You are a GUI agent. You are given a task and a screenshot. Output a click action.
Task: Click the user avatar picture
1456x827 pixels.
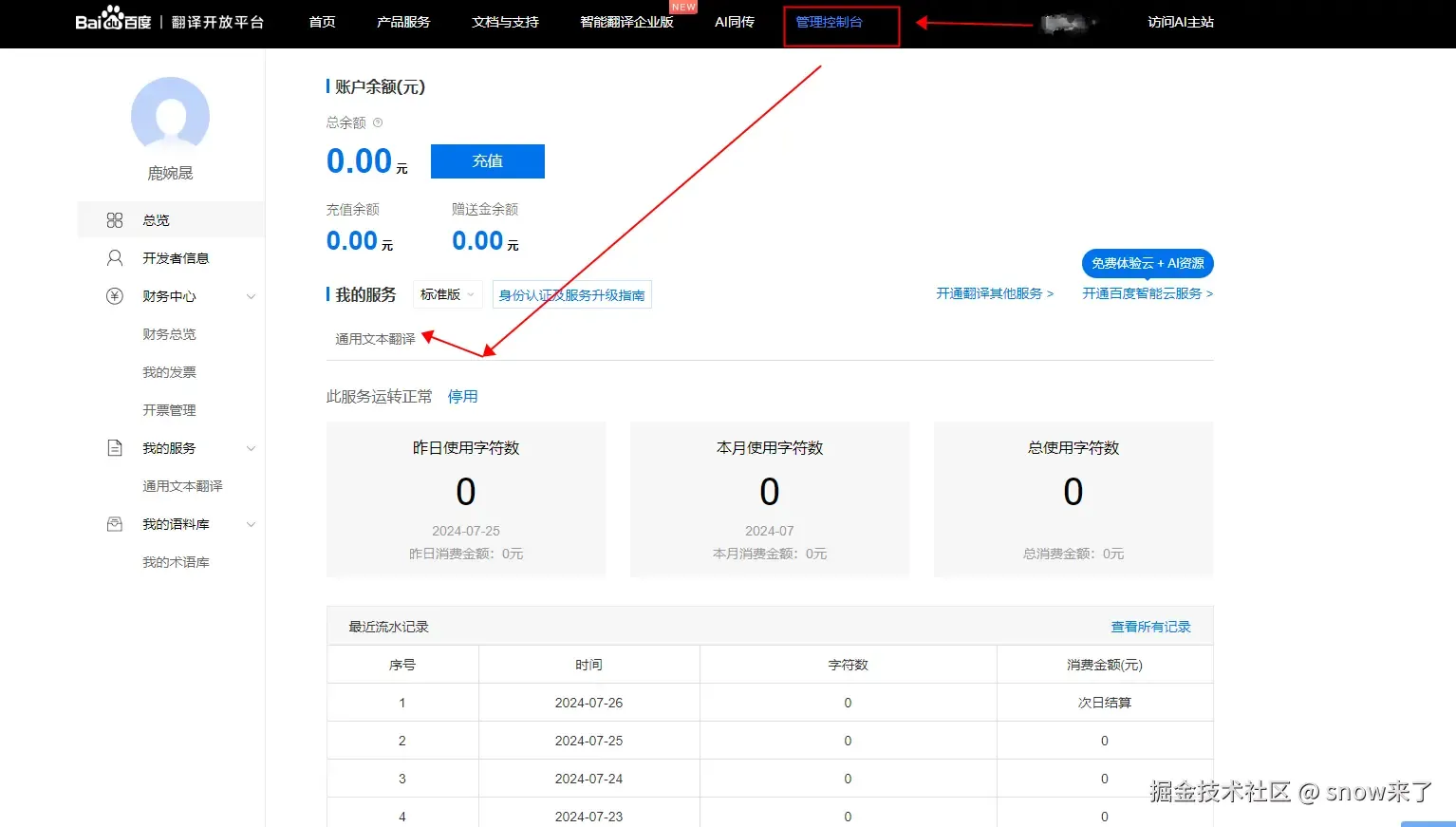[170, 116]
